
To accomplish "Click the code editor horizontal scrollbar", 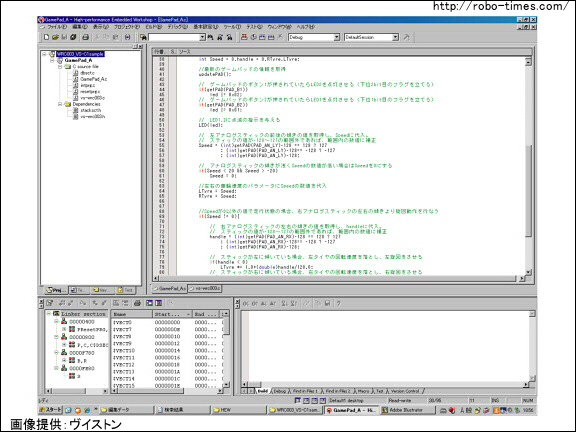I will tap(339, 279).
